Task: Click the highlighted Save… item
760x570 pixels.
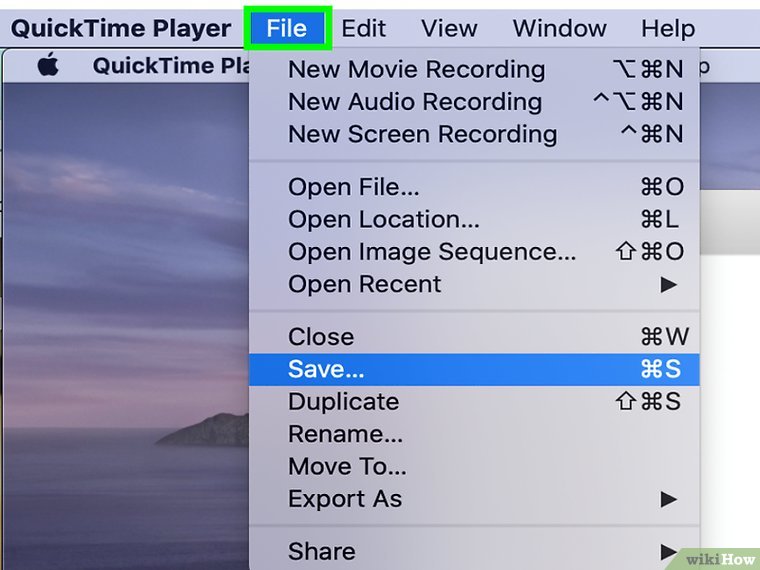Action: [x=326, y=369]
